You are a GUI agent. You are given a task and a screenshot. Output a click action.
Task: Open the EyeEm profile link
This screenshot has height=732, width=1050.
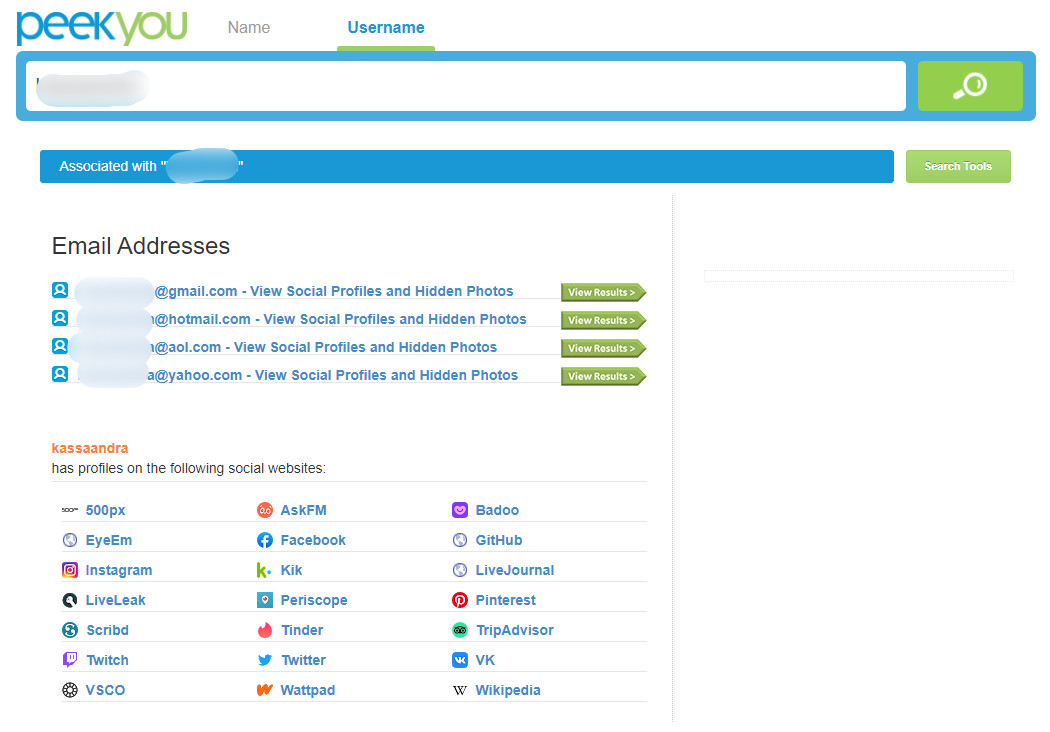(108, 540)
